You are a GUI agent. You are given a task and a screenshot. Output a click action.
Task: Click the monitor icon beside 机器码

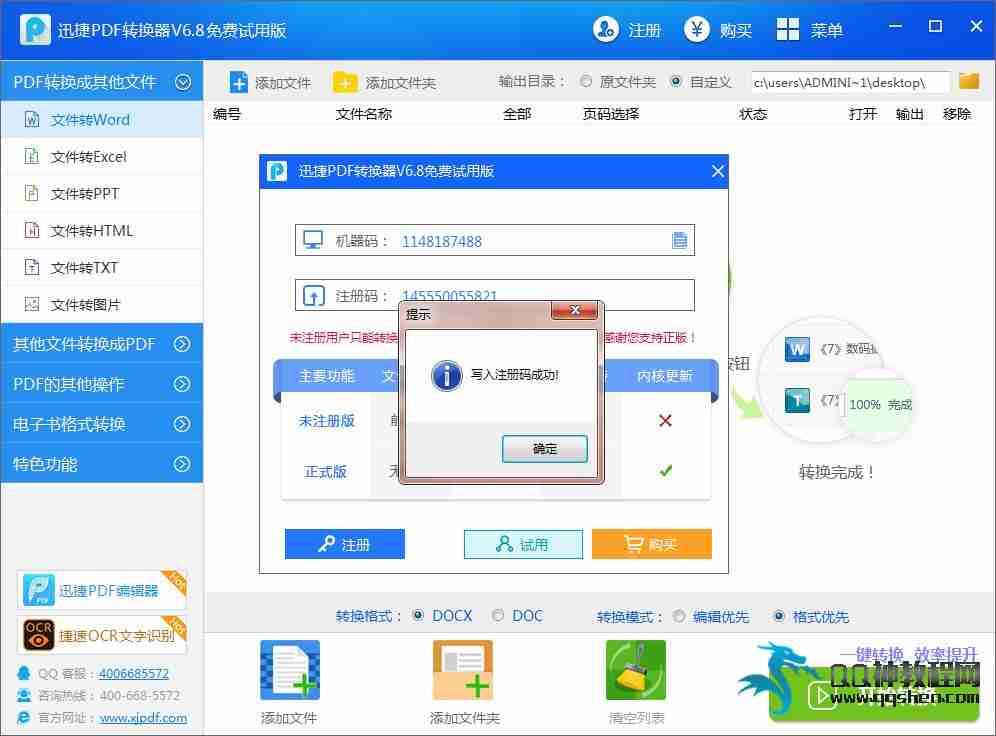click(x=313, y=240)
